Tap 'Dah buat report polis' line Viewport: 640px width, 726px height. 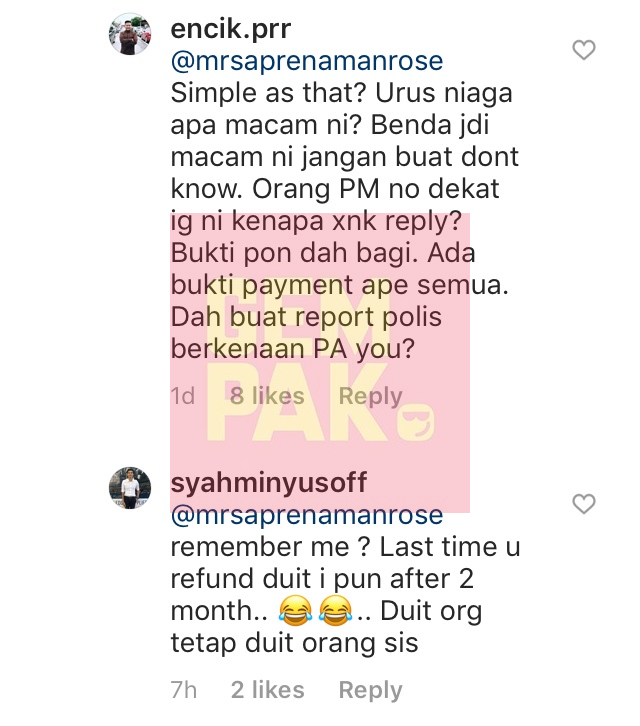point(306,318)
